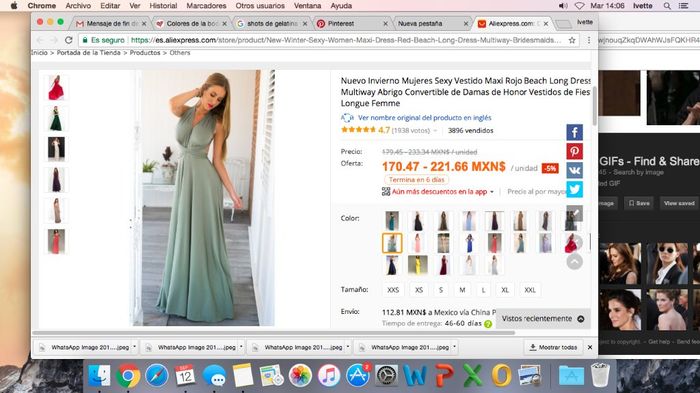Open Archivo menu

(78, 6)
